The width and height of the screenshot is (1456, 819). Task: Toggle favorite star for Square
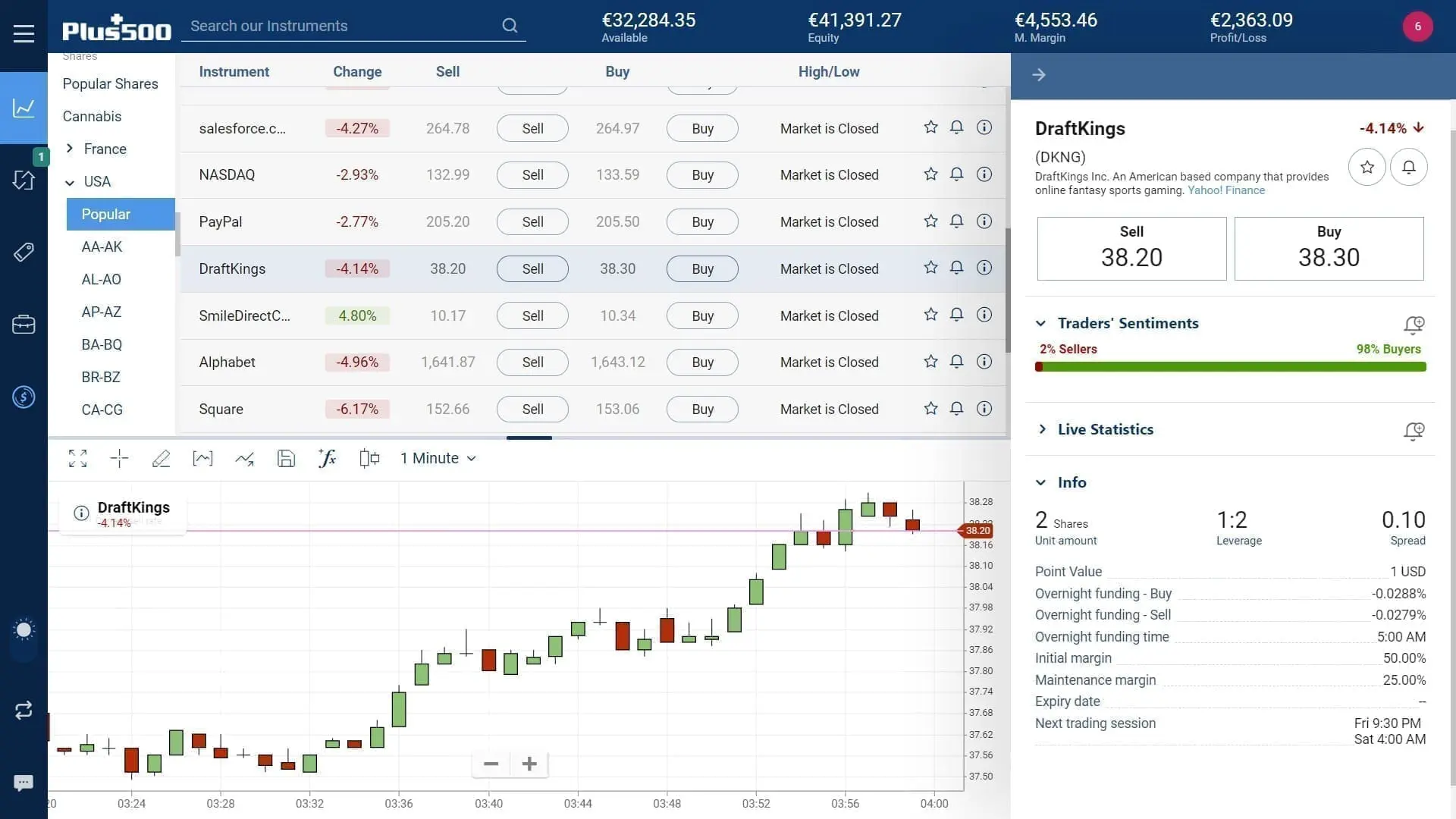(930, 409)
